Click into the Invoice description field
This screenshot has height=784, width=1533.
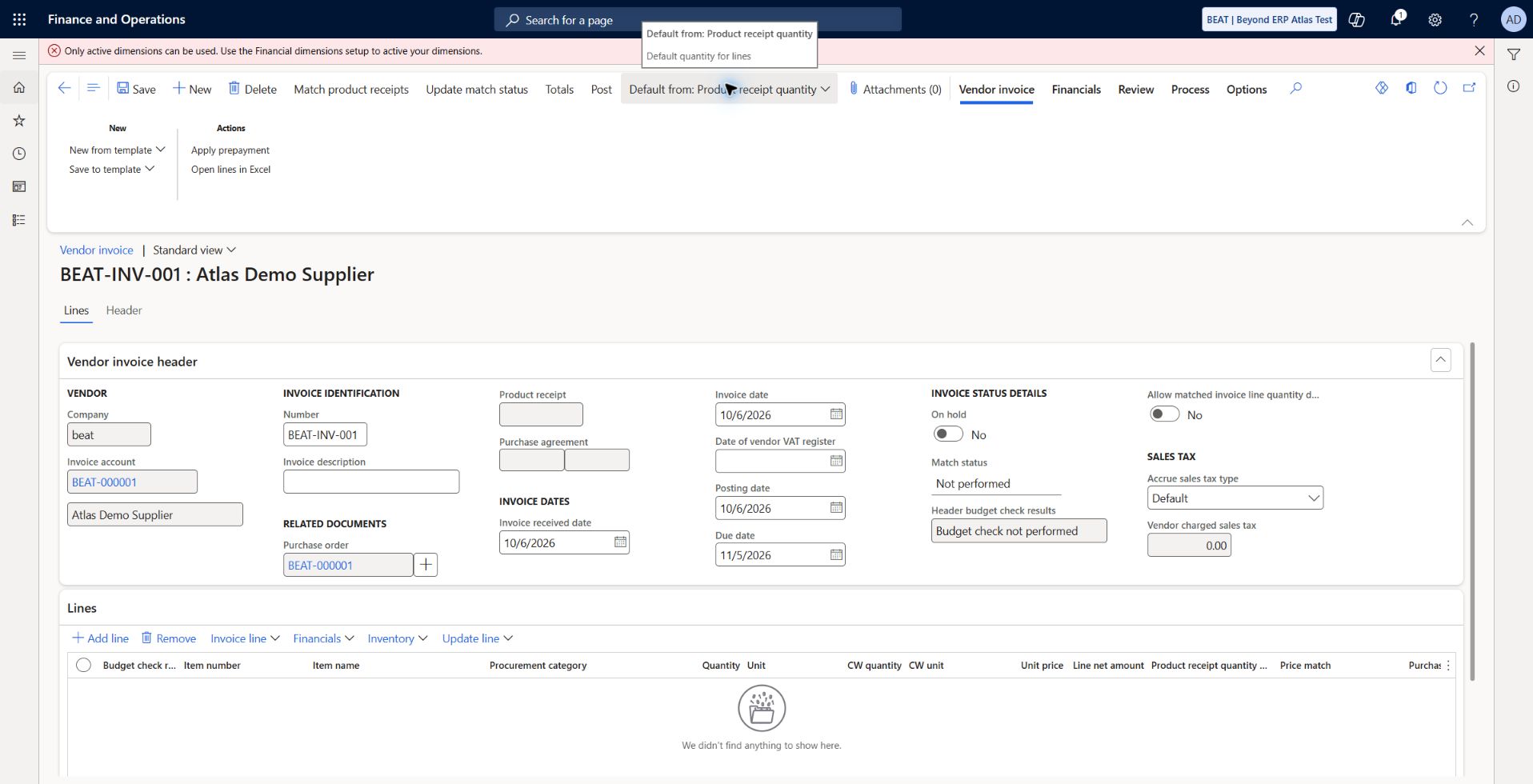click(371, 482)
